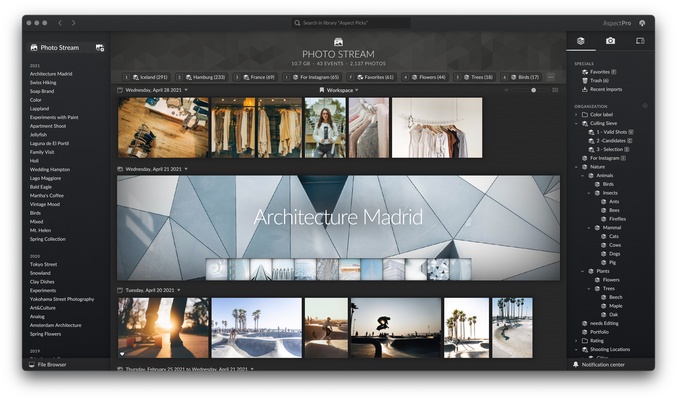677x400 pixels.
Task: Expand the Color label folder
Action: [576, 115]
